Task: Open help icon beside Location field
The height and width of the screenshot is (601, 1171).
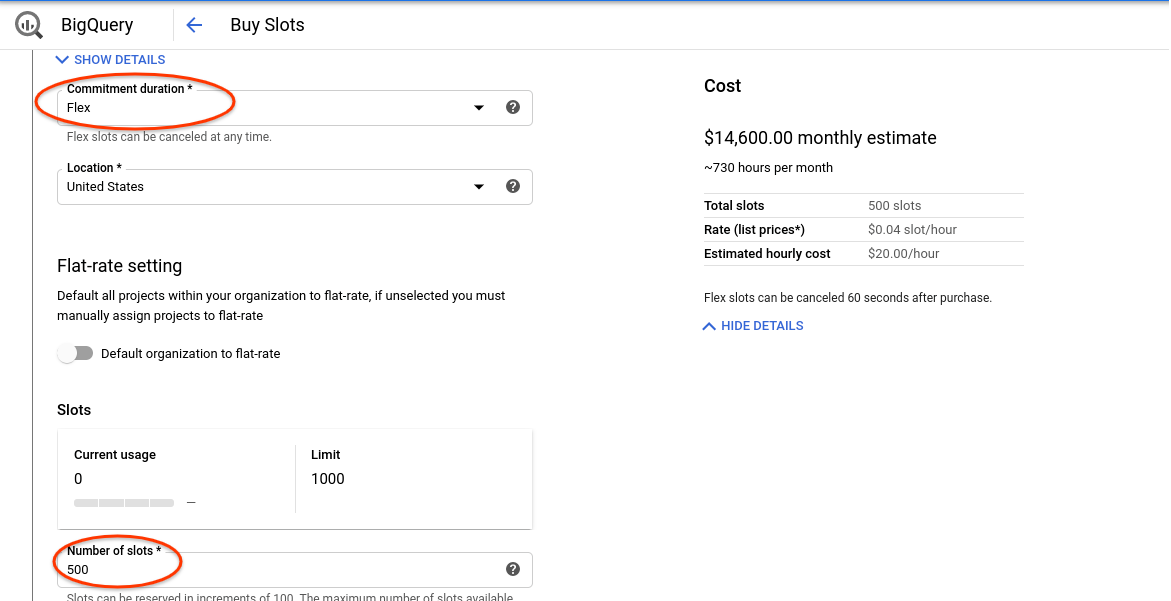Action: click(x=513, y=186)
